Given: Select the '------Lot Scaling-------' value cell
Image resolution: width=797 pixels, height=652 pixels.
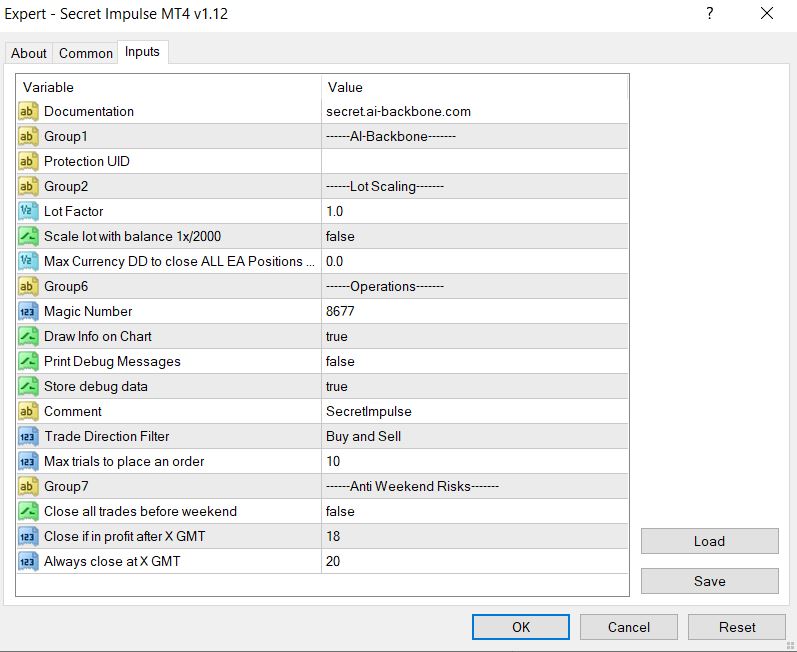Looking at the screenshot, I should (475, 186).
